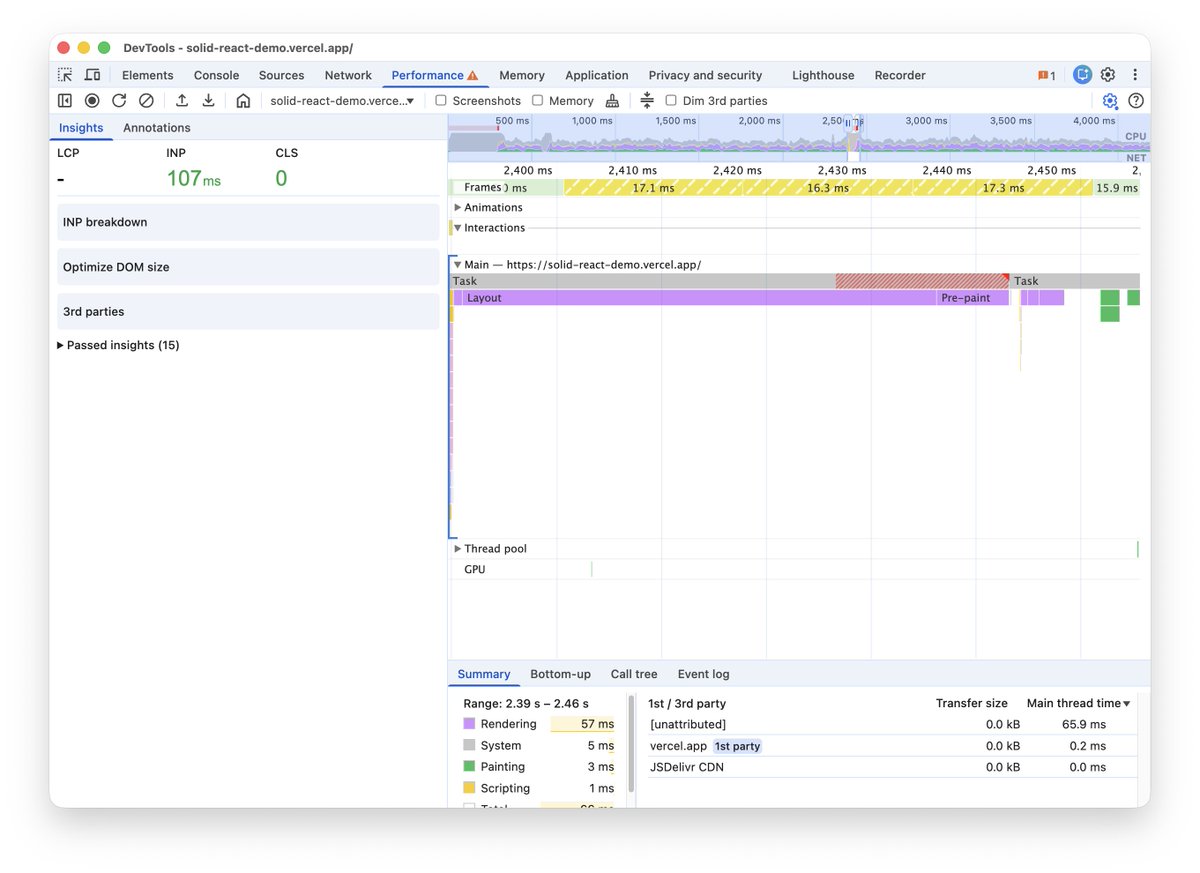Activate the inspect element picker icon
This screenshot has height=873, width=1200.
(65, 75)
